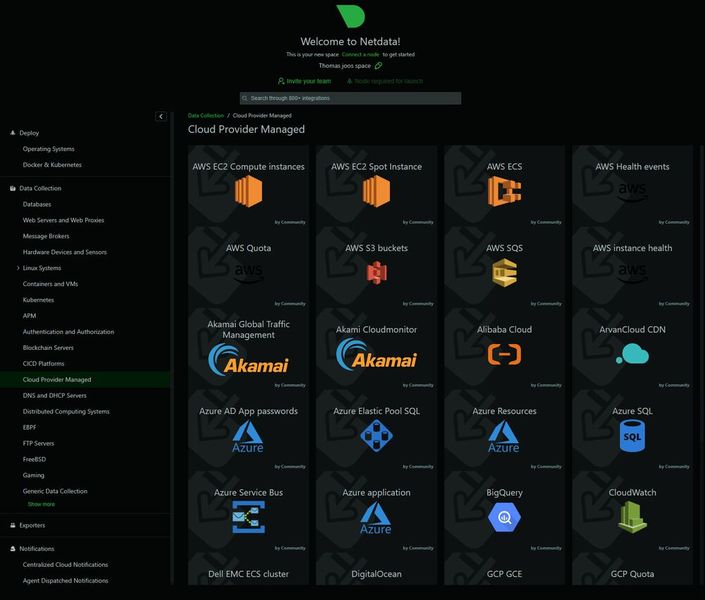Screen dimensions: 705x600
Task: Open Authentication and Authorization category
Action: click(68, 332)
